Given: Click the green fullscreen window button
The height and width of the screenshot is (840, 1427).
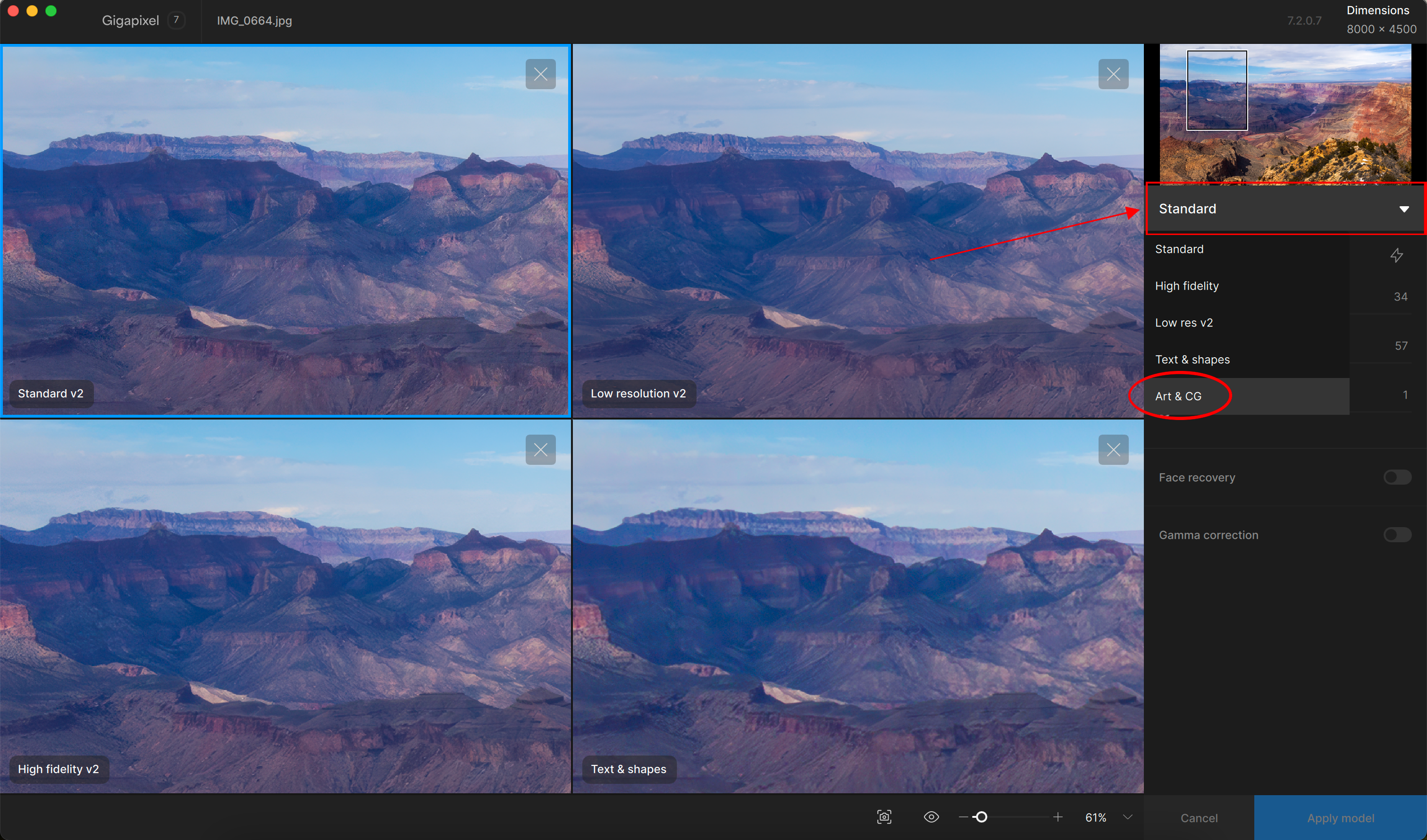Looking at the screenshot, I should [x=51, y=11].
